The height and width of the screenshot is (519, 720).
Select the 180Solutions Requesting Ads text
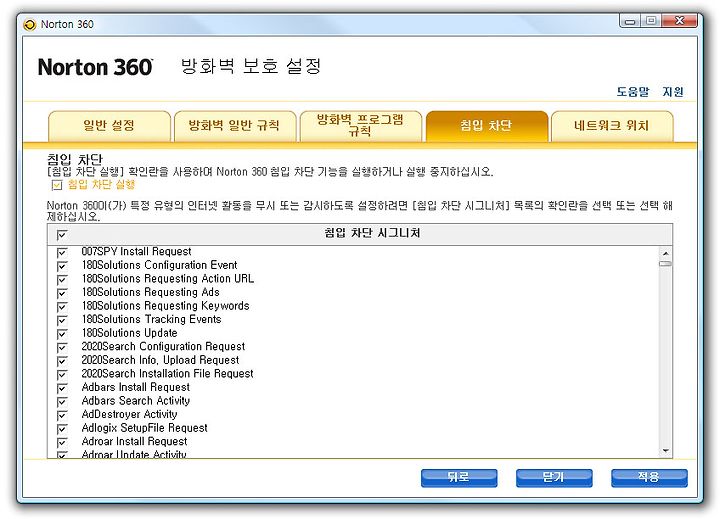point(151,292)
